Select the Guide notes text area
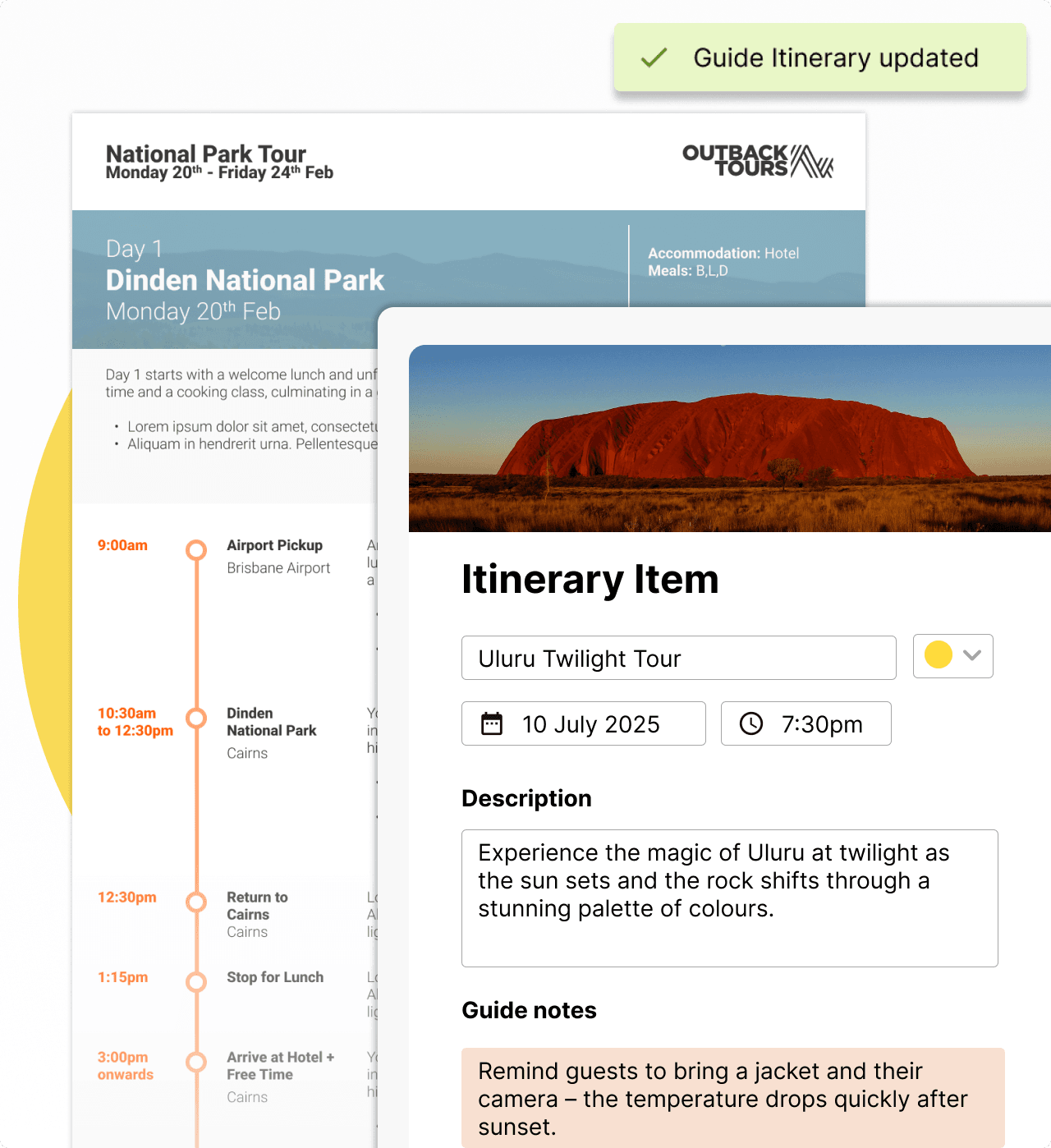 729,1099
